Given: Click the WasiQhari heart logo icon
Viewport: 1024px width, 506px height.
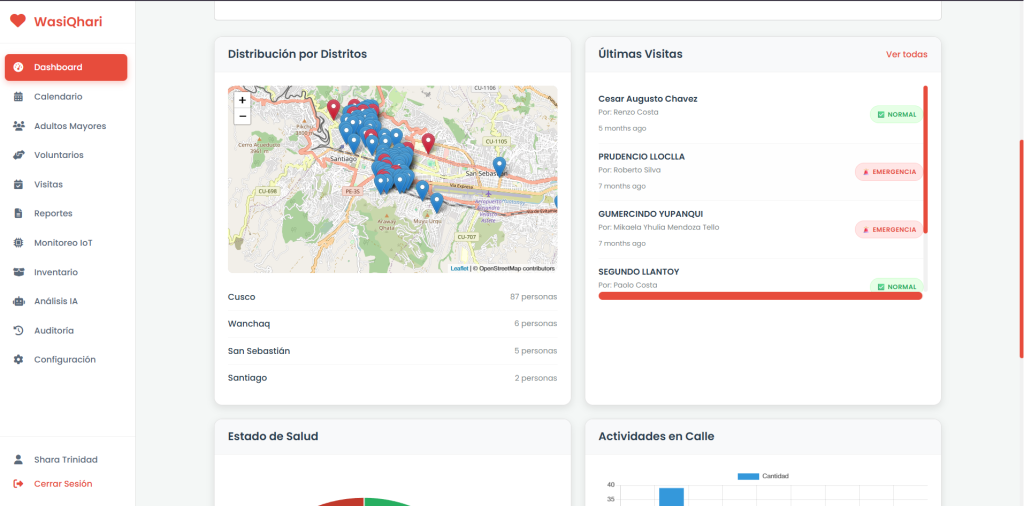Looking at the screenshot, I should coord(18,22).
